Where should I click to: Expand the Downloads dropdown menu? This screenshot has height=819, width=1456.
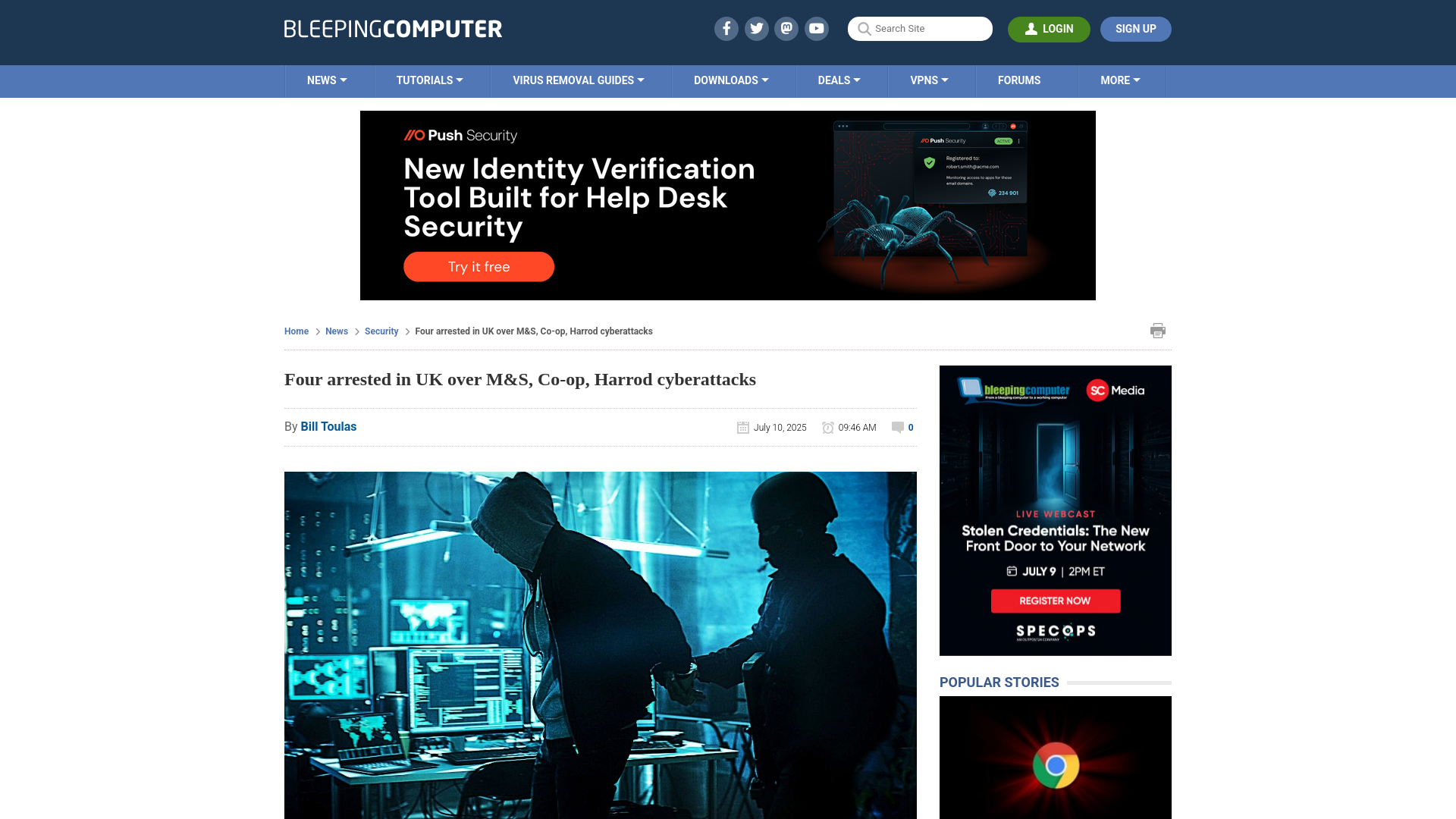click(x=731, y=80)
